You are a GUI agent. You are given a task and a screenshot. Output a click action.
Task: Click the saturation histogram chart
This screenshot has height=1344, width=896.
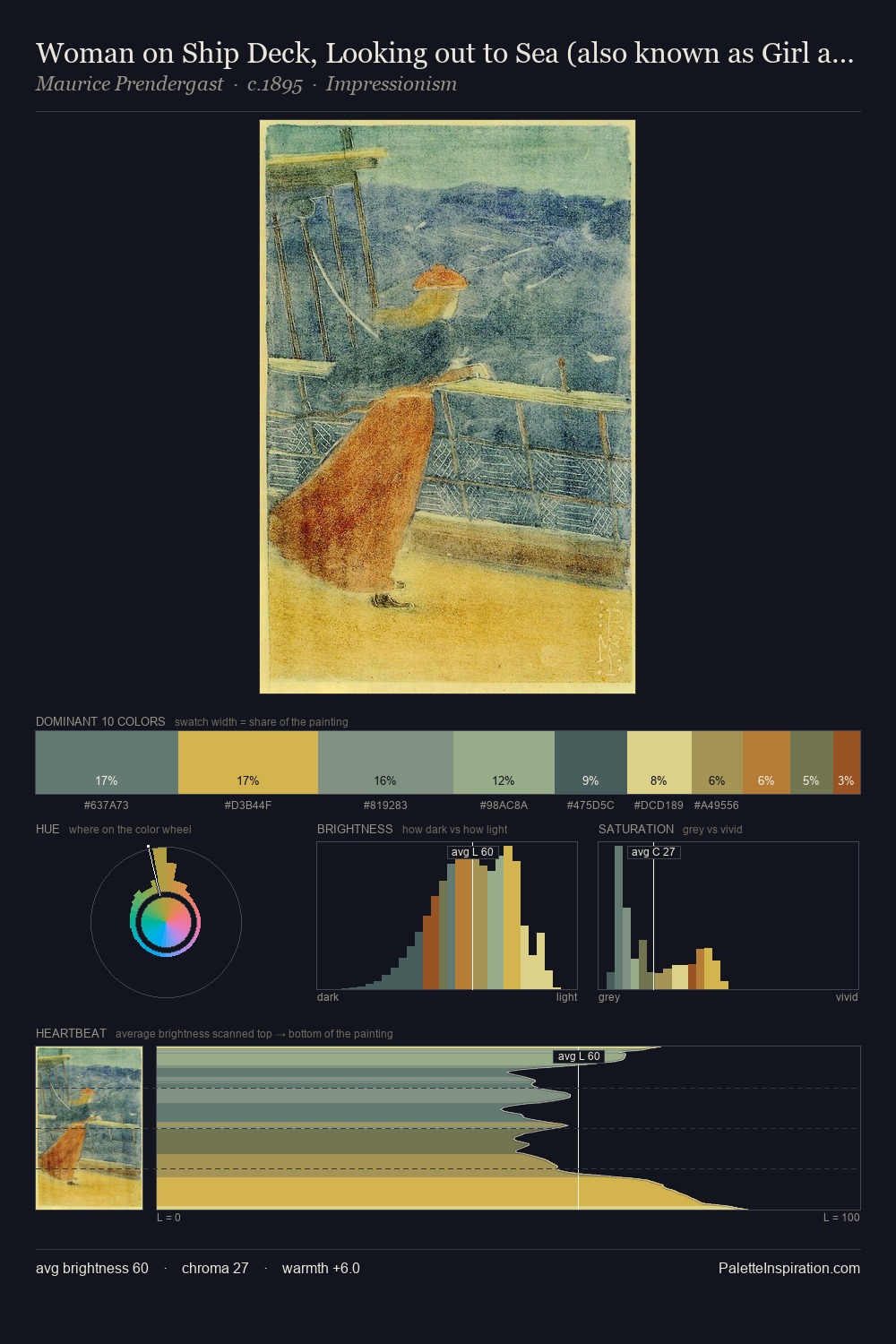point(728,916)
